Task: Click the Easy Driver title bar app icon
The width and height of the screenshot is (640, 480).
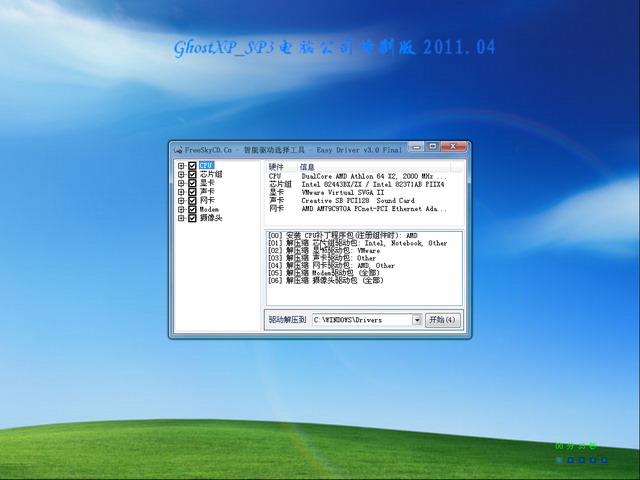Action: 177,149
